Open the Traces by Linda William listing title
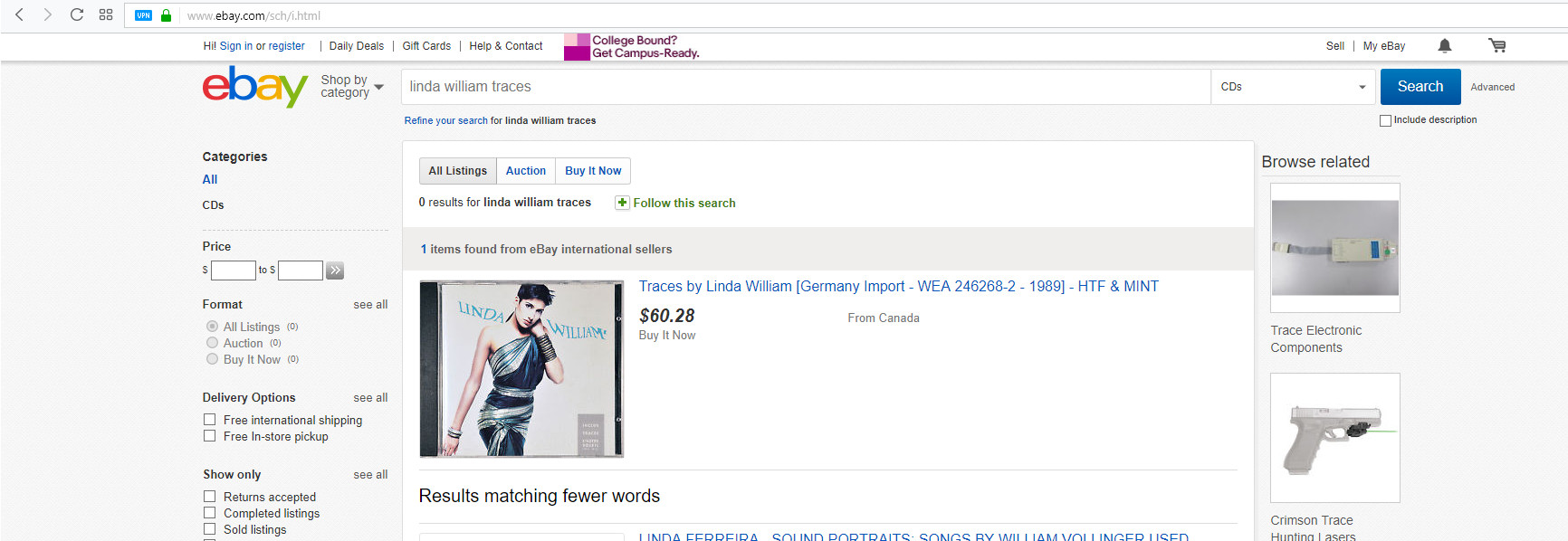 tap(899, 287)
